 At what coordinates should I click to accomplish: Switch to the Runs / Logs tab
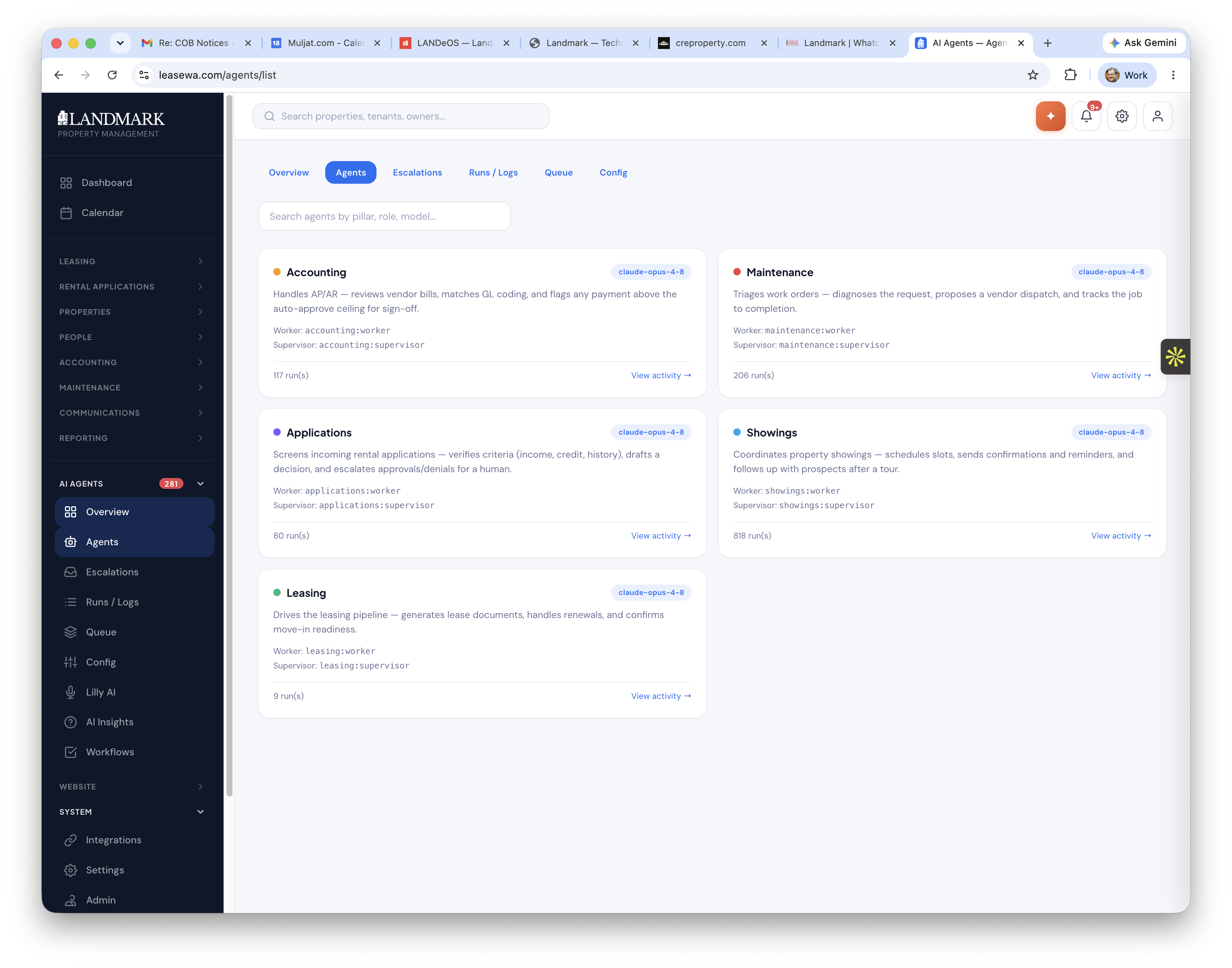click(x=493, y=172)
